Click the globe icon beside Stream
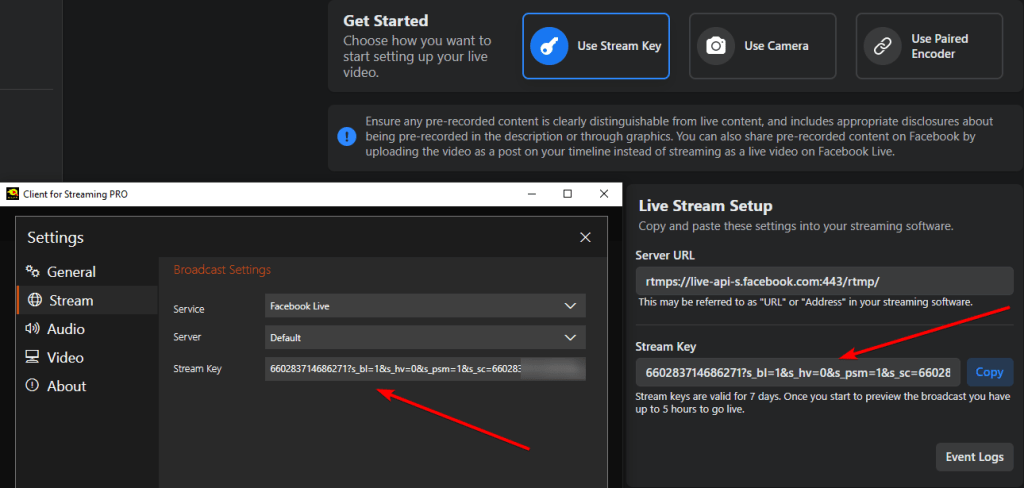 tap(34, 300)
